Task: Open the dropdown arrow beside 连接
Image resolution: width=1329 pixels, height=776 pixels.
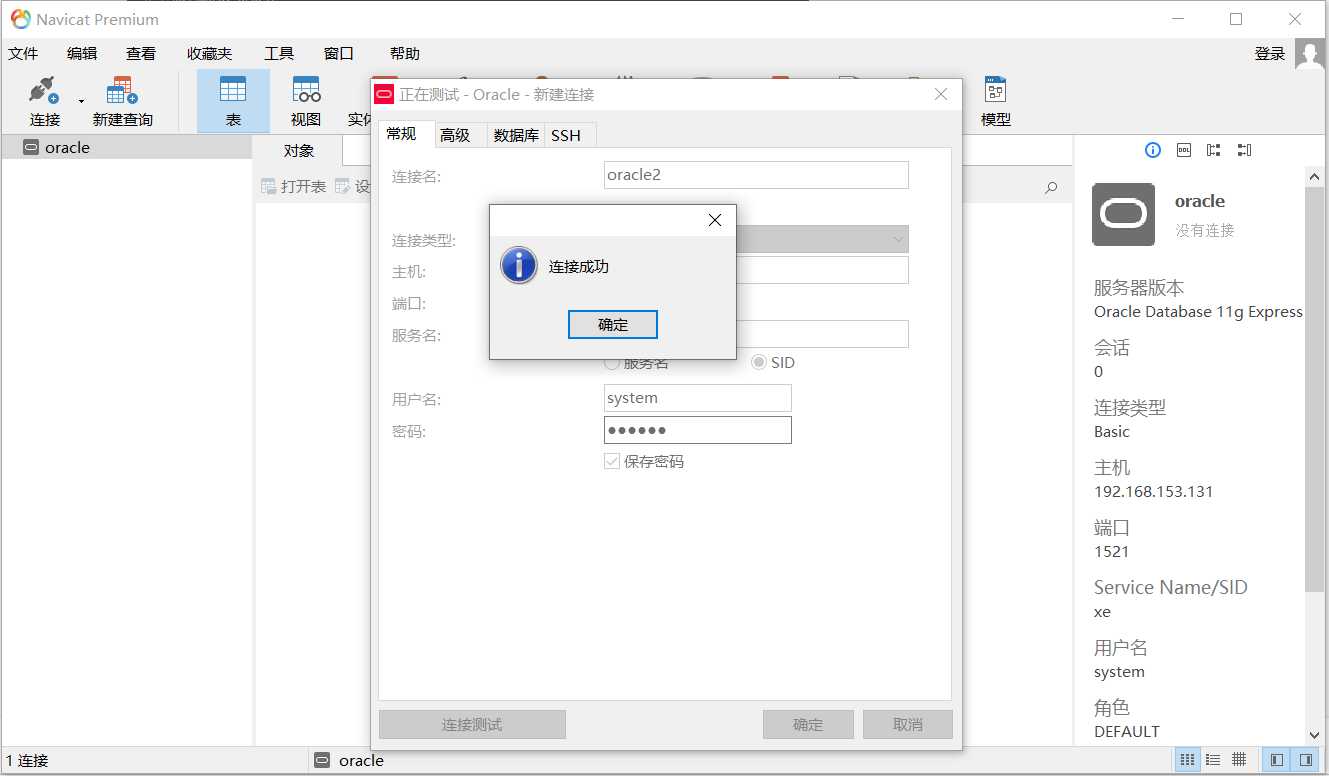Action: pyautogui.click(x=81, y=101)
